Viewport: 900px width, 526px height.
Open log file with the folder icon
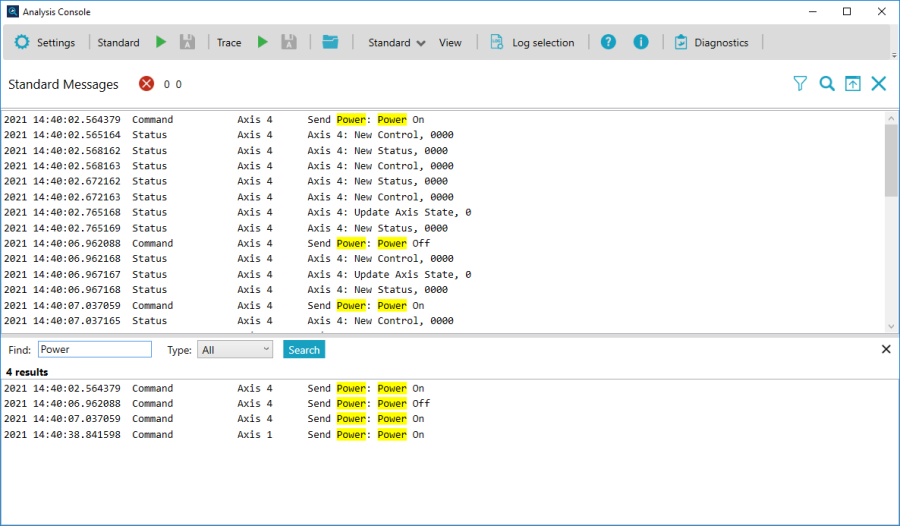point(330,42)
